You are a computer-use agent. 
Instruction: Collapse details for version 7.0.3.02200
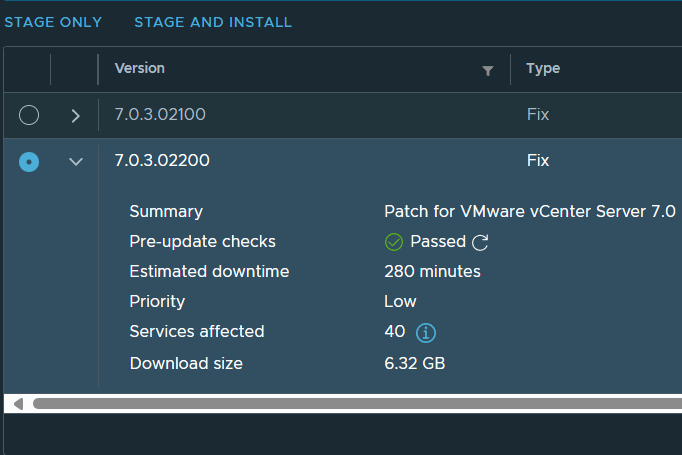(75, 161)
